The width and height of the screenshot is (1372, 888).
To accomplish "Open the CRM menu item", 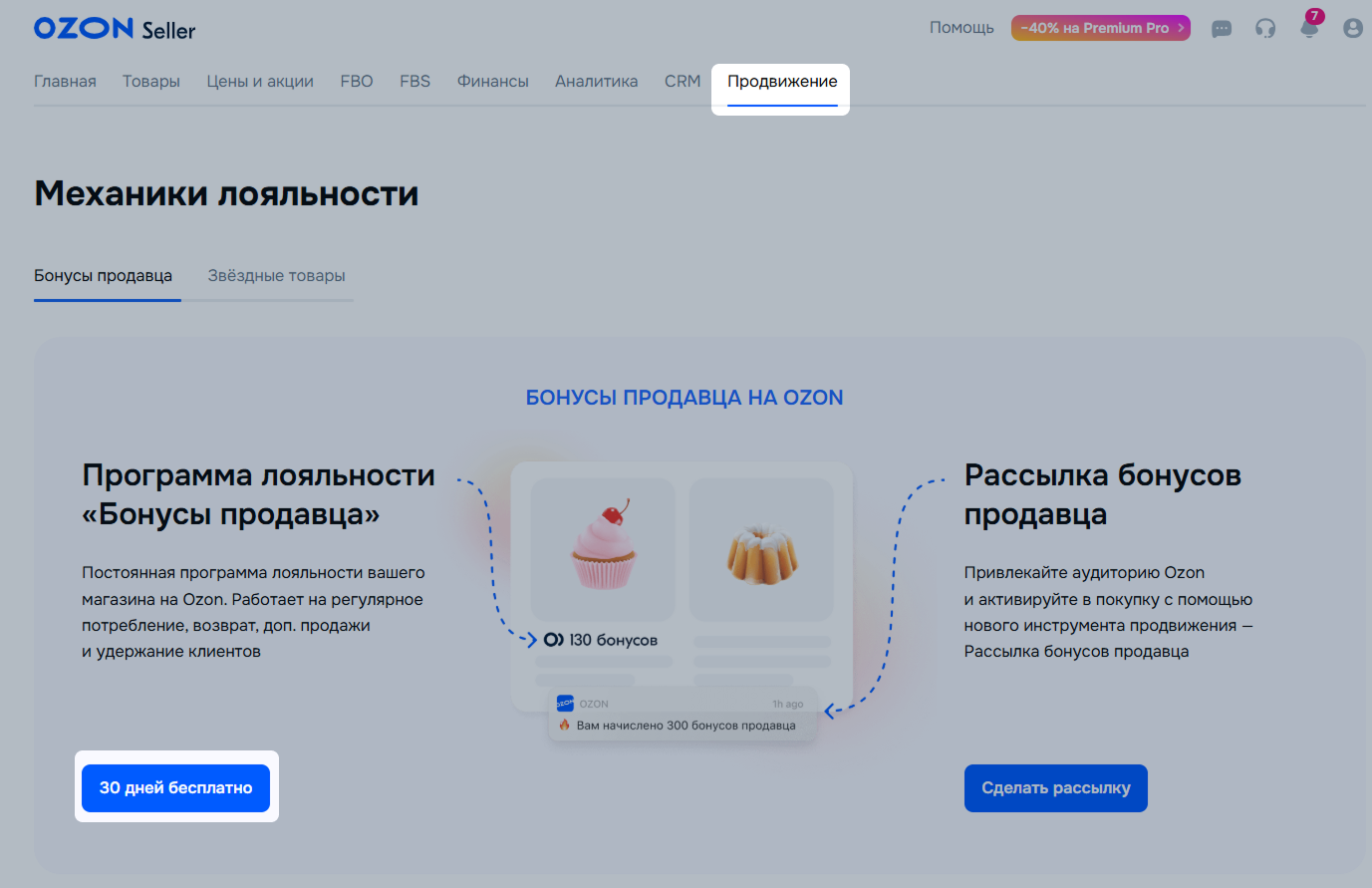I will tap(683, 82).
